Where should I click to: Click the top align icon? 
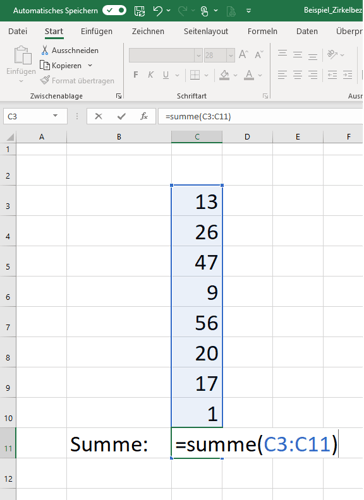tap(282, 54)
